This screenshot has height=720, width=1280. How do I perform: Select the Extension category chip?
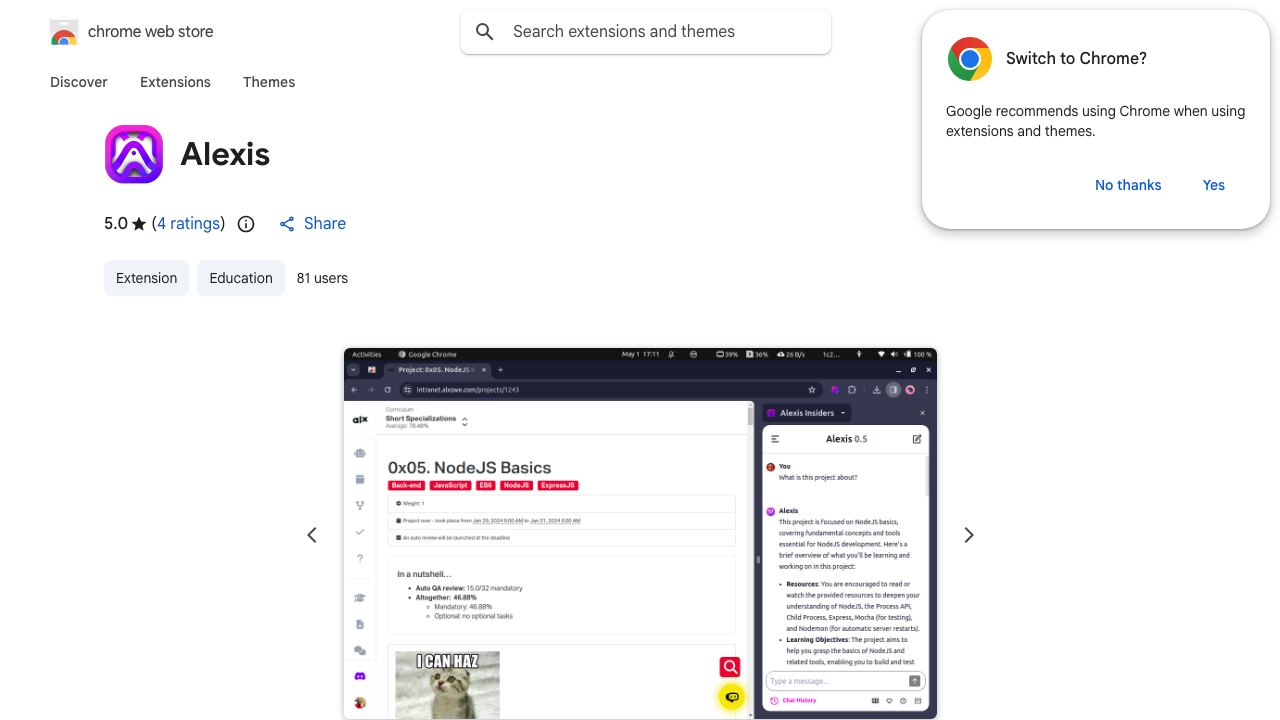146,278
